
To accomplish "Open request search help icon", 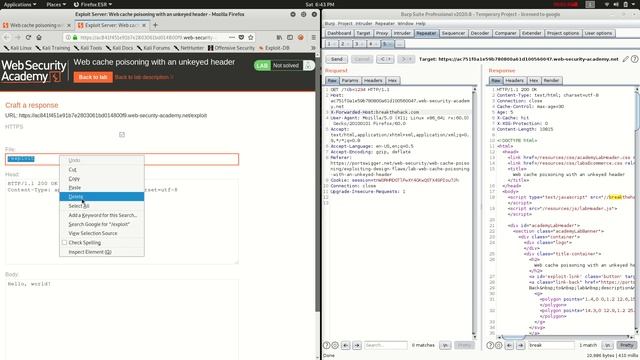I will 327,345.
